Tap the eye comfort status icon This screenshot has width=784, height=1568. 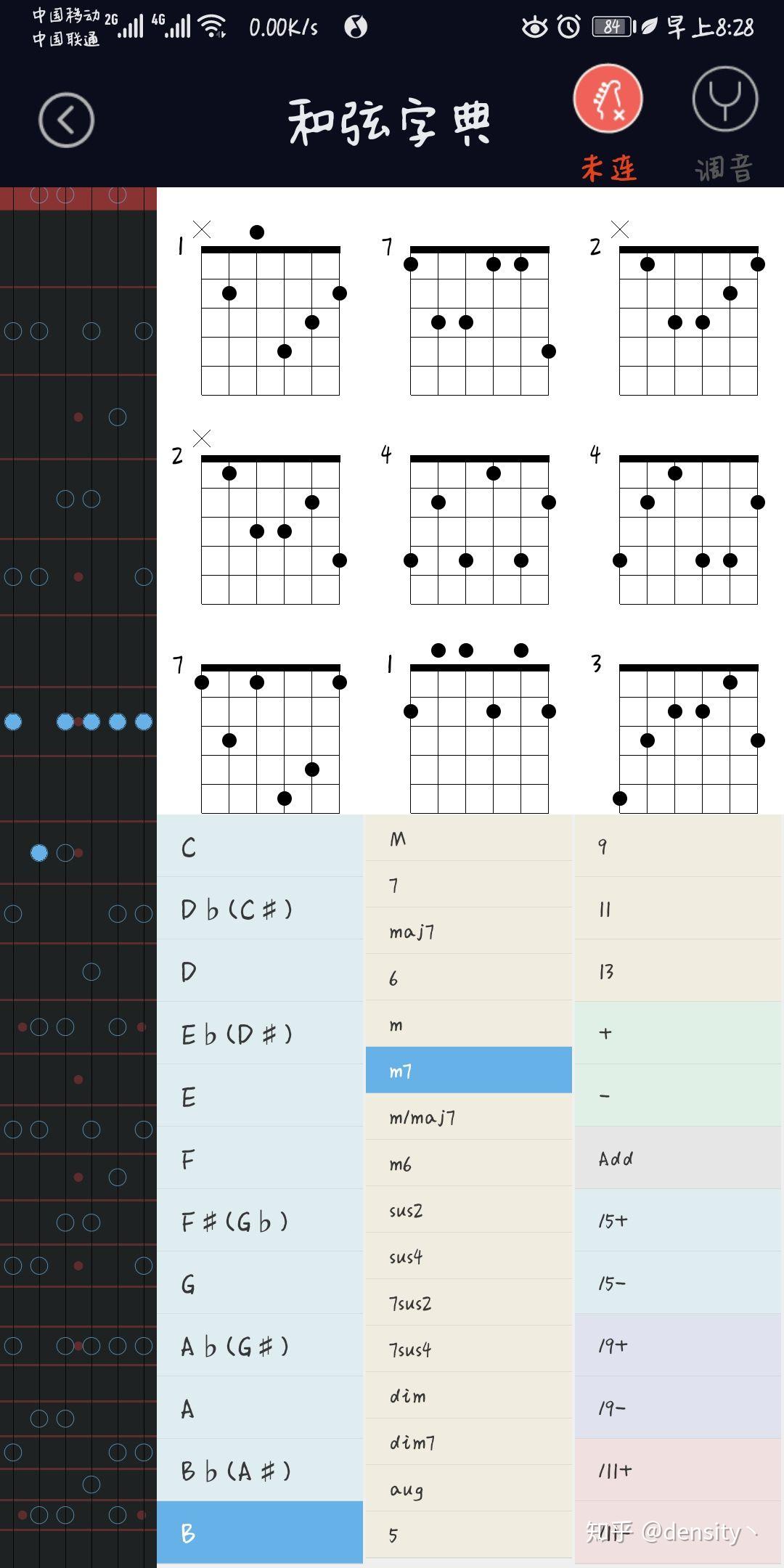(x=535, y=28)
